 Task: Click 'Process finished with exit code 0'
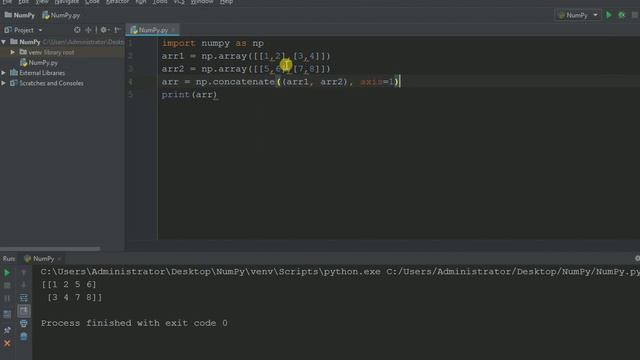click(134, 323)
